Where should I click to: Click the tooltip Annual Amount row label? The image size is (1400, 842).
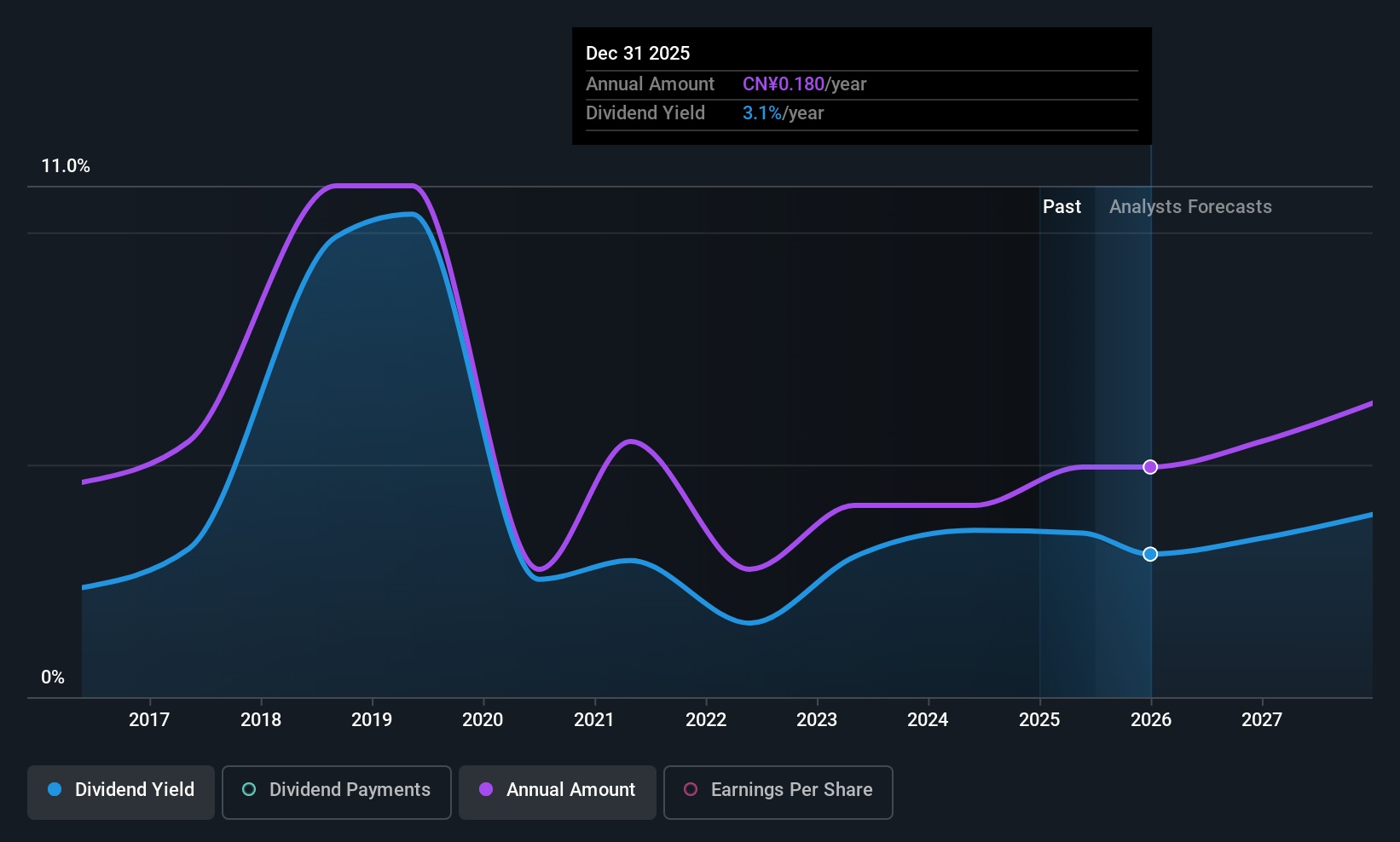click(x=650, y=84)
